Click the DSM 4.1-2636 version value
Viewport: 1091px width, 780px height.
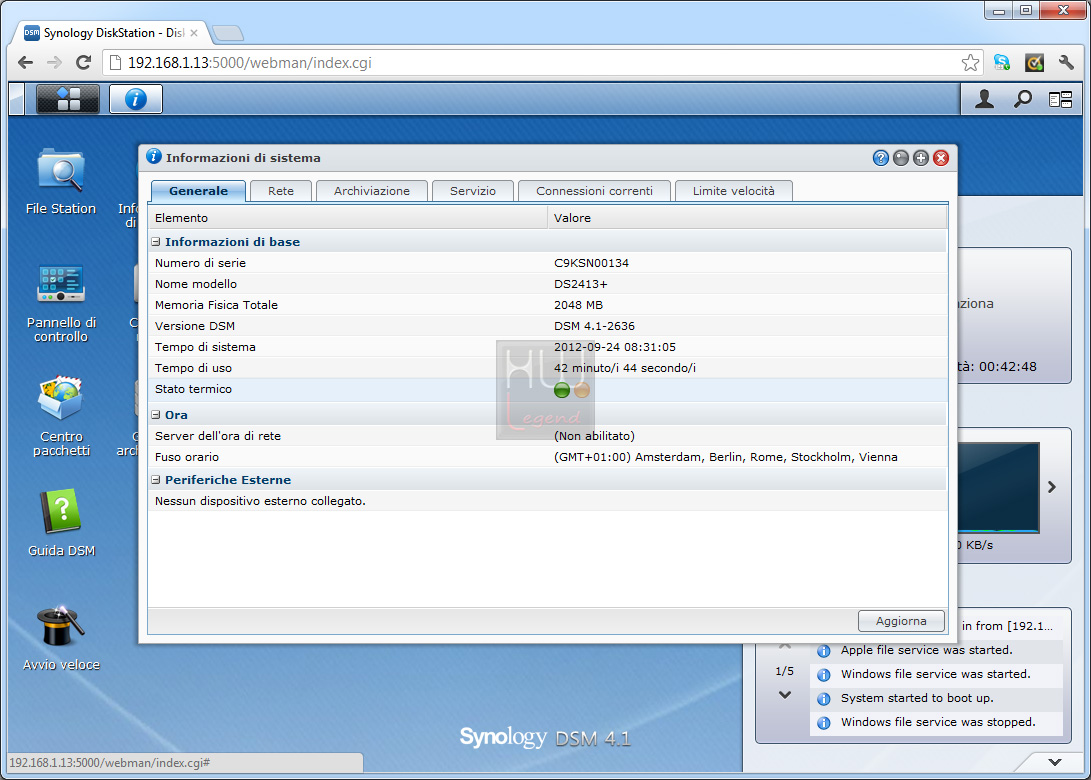tap(594, 326)
